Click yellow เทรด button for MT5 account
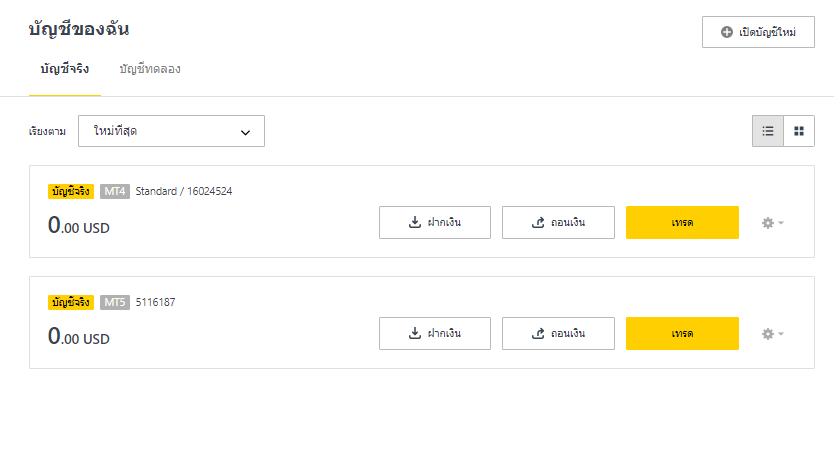This screenshot has height=468, width=834. [x=682, y=333]
